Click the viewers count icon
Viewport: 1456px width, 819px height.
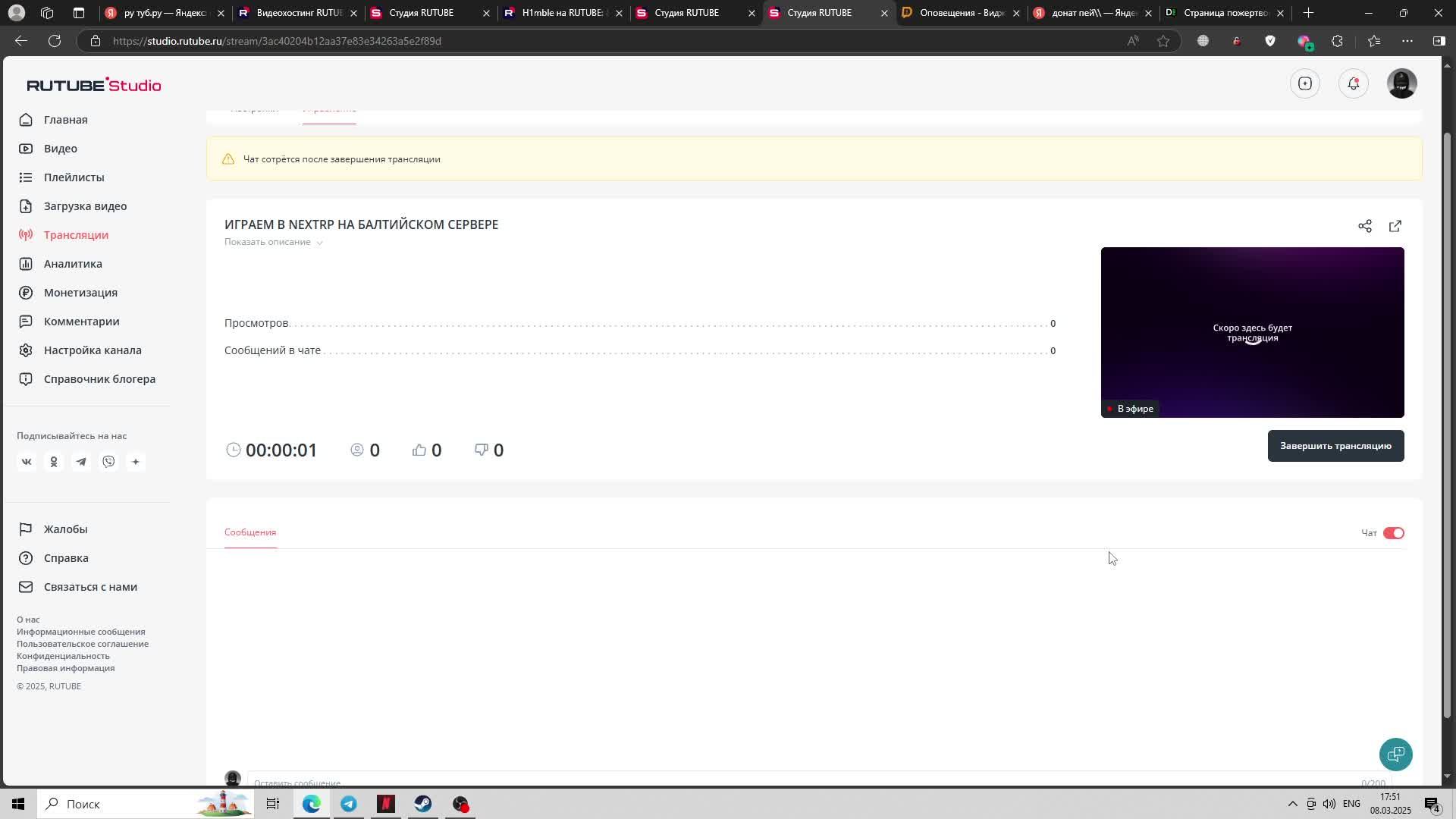(x=357, y=450)
